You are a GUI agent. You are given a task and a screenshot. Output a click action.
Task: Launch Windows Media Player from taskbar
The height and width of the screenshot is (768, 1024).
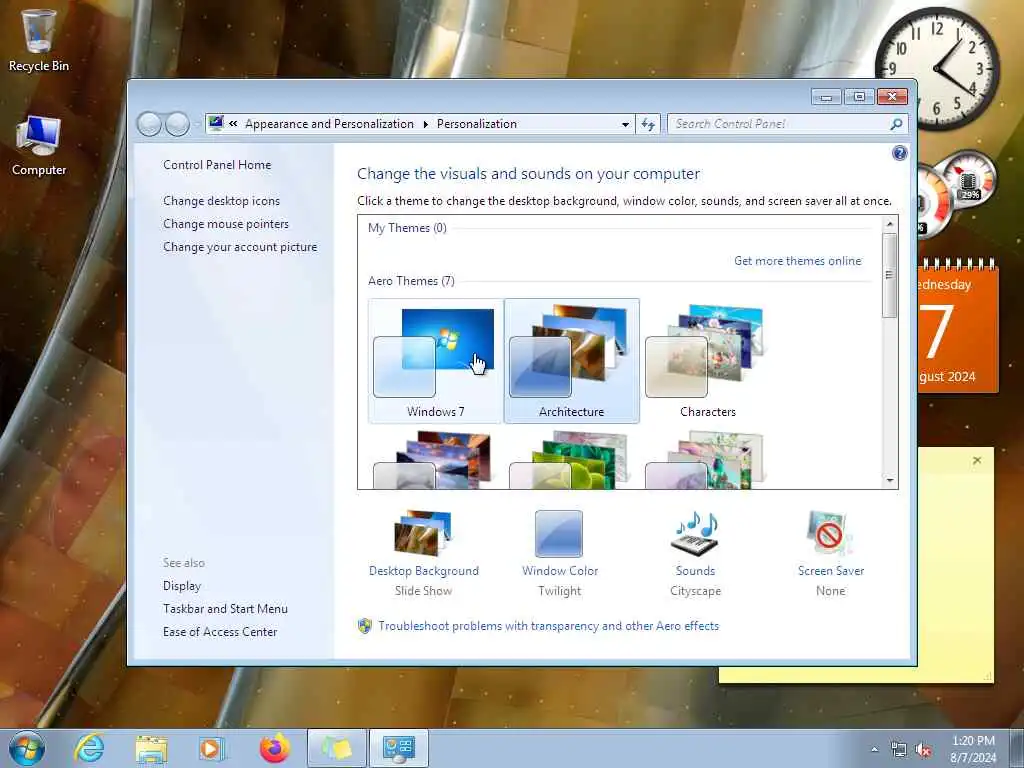click(x=212, y=748)
